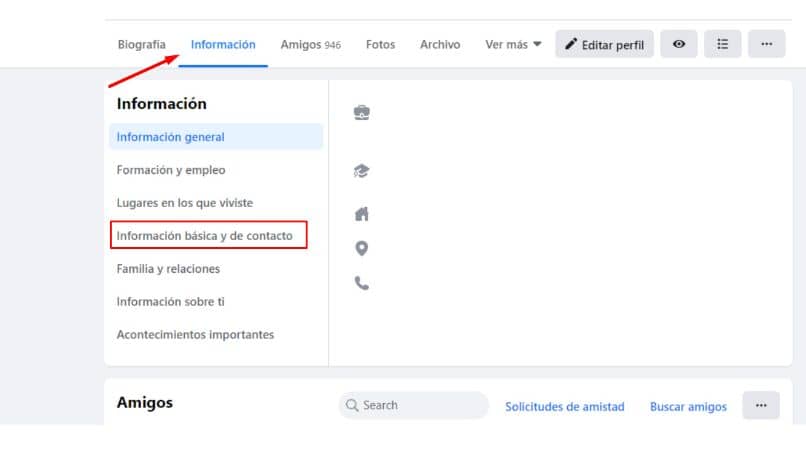Open the profile three-dots options menu
806x462 pixels.
click(x=766, y=44)
